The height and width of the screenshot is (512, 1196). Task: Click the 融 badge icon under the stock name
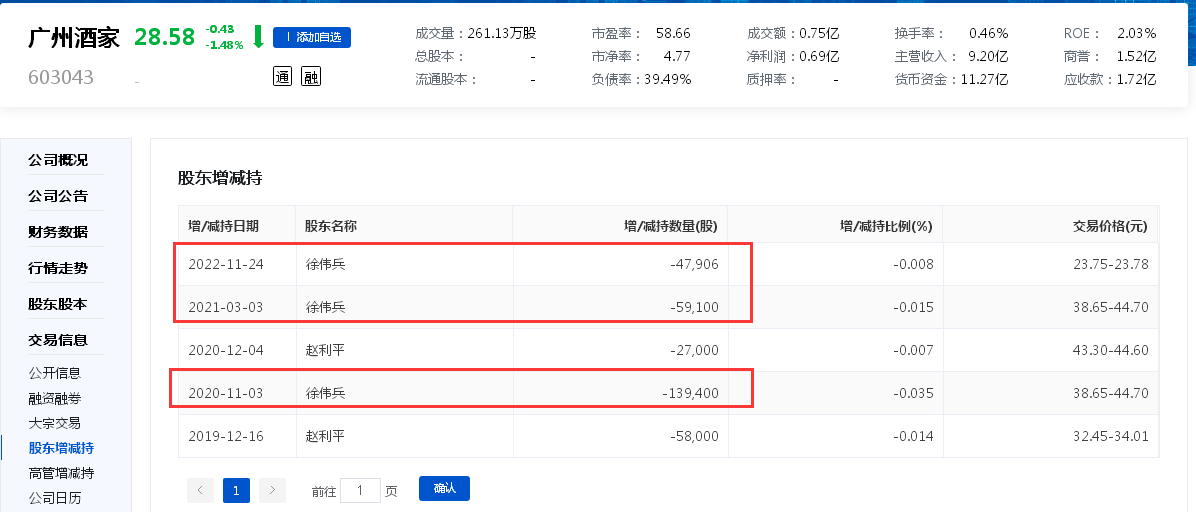pyautogui.click(x=311, y=76)
